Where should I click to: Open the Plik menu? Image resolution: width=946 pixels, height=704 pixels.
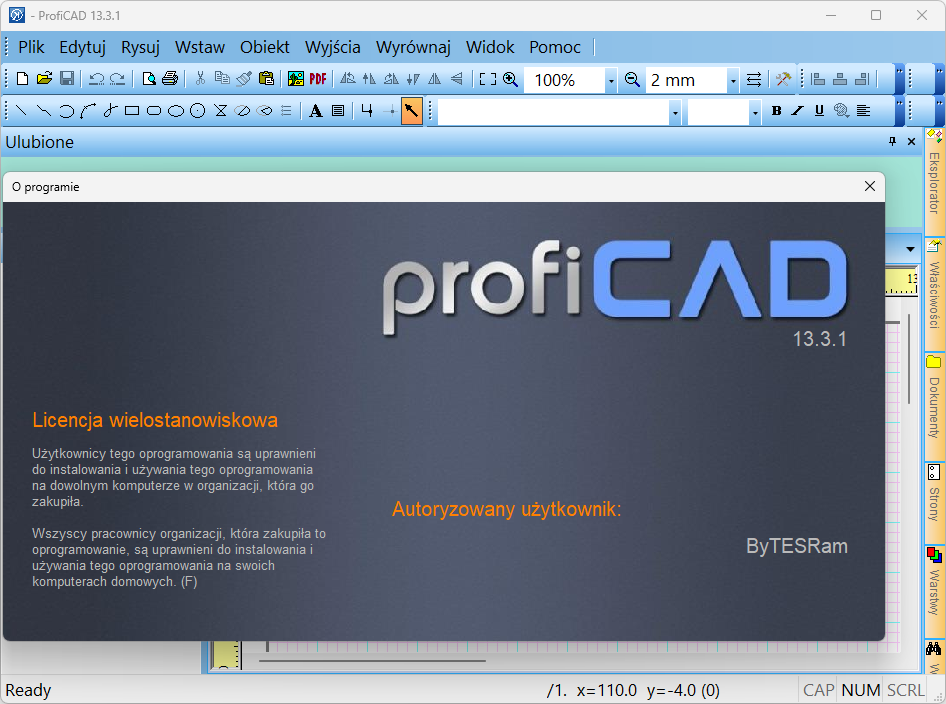(x=31, y=47)
